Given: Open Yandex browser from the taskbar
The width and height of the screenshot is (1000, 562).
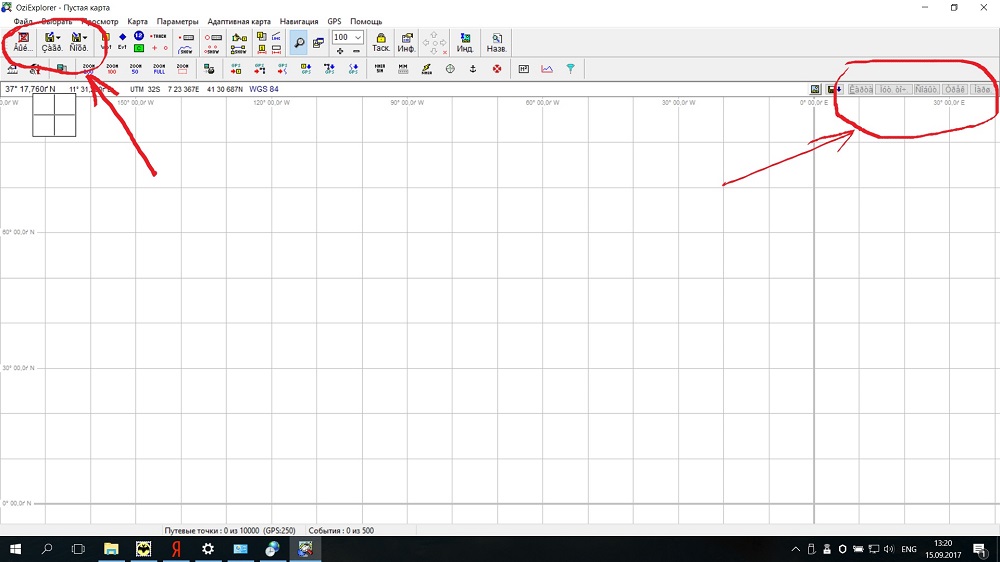Looking at the screenshot, I should (175, 549).
